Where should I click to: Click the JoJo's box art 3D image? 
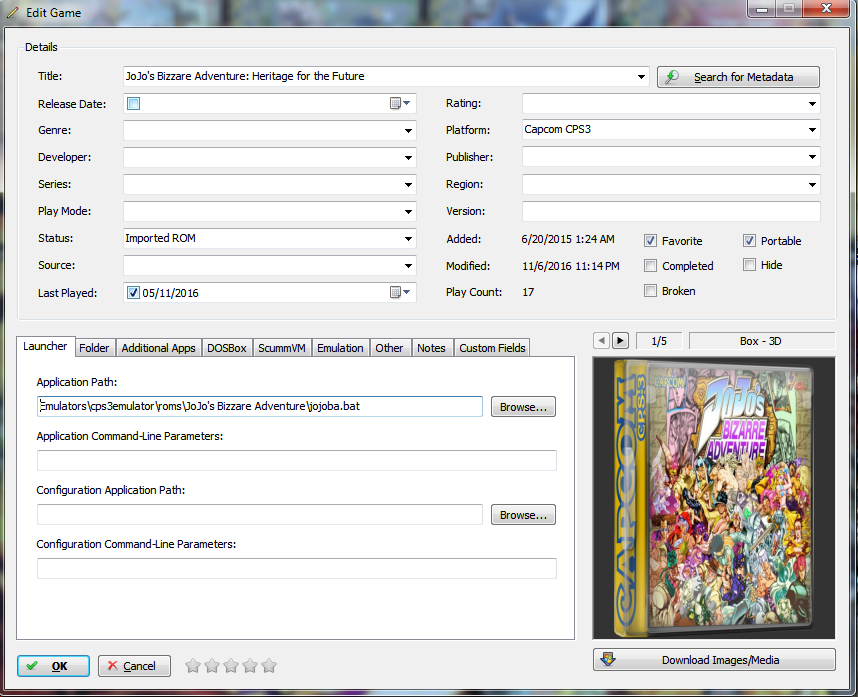tap(714, 498)
